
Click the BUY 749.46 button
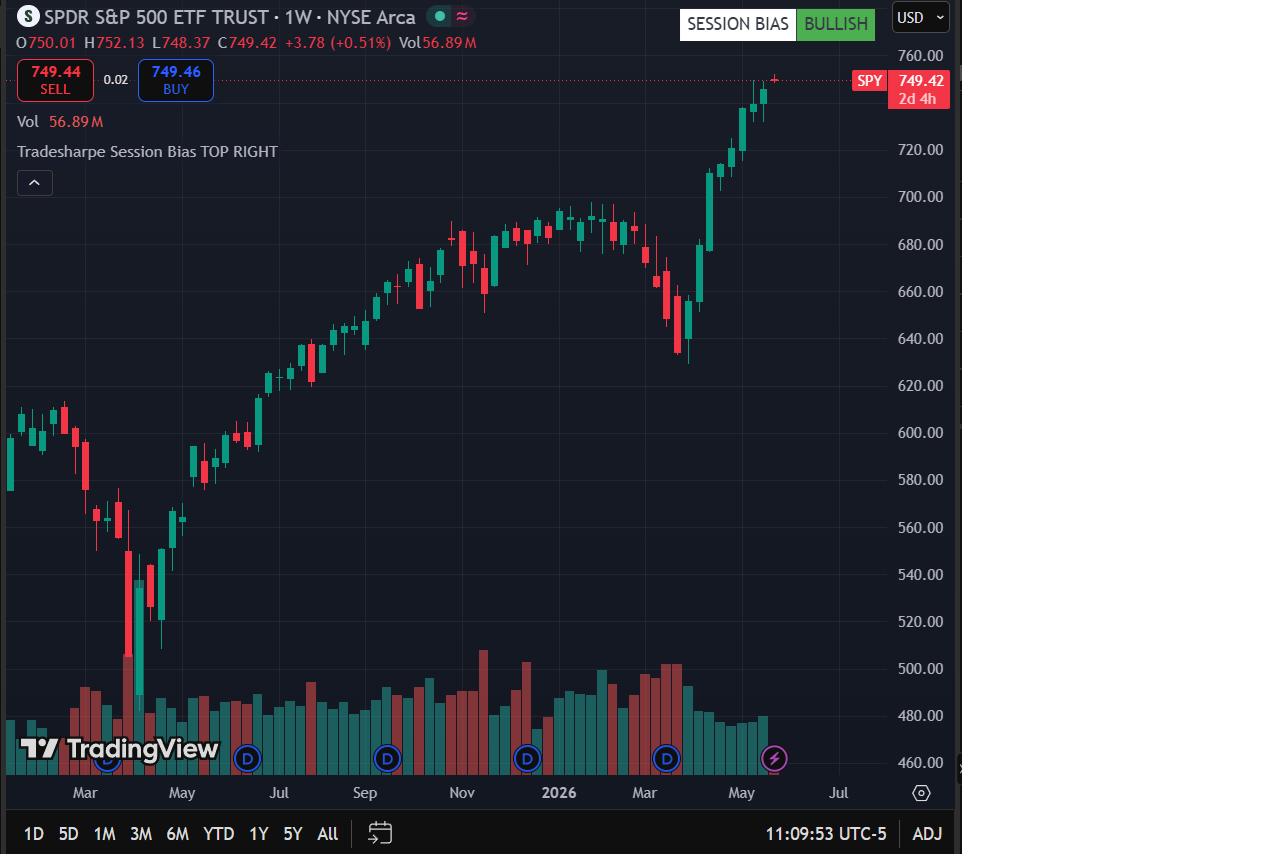point(176,80)
